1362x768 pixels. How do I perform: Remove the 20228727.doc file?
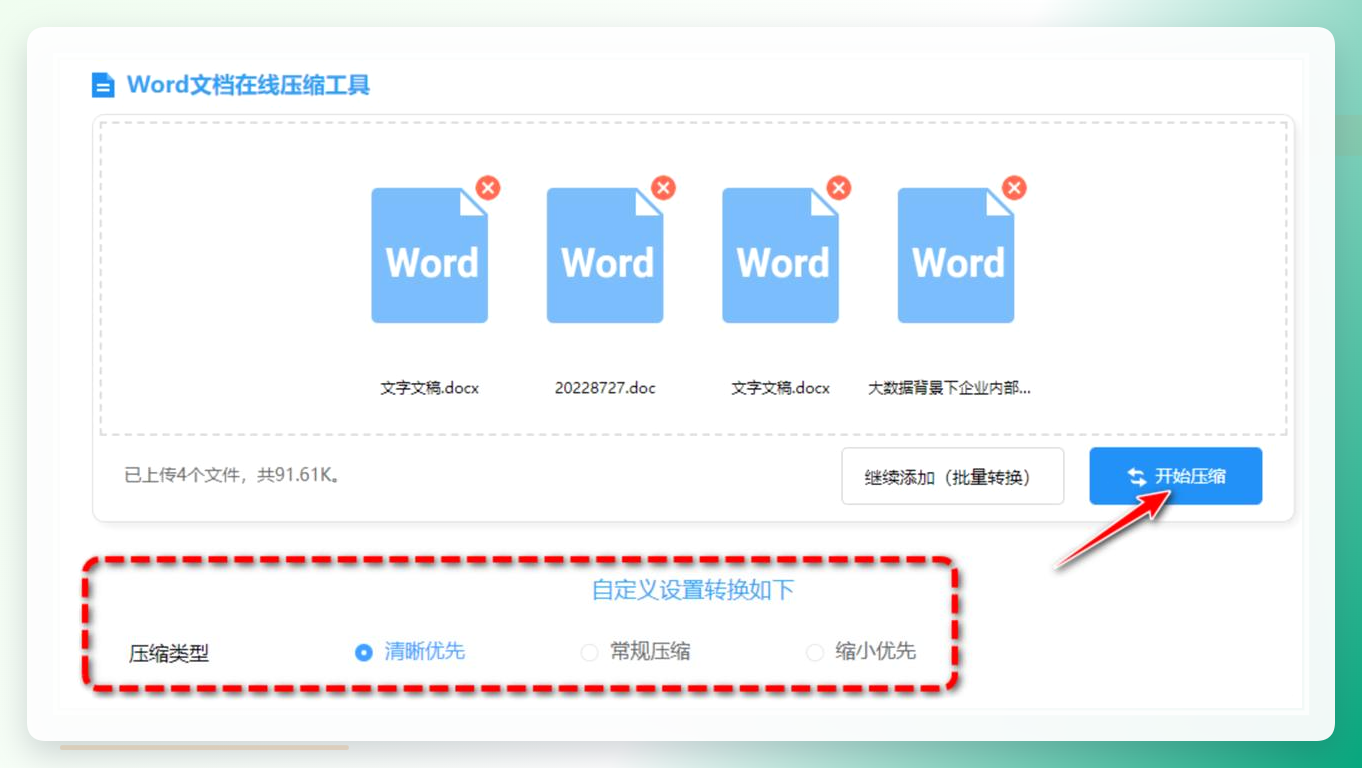(663, 188)
